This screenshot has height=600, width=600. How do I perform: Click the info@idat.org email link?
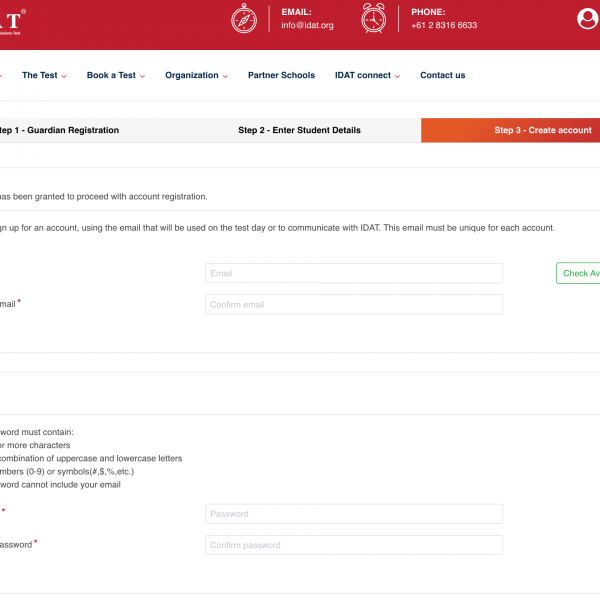tap(307, 25)
